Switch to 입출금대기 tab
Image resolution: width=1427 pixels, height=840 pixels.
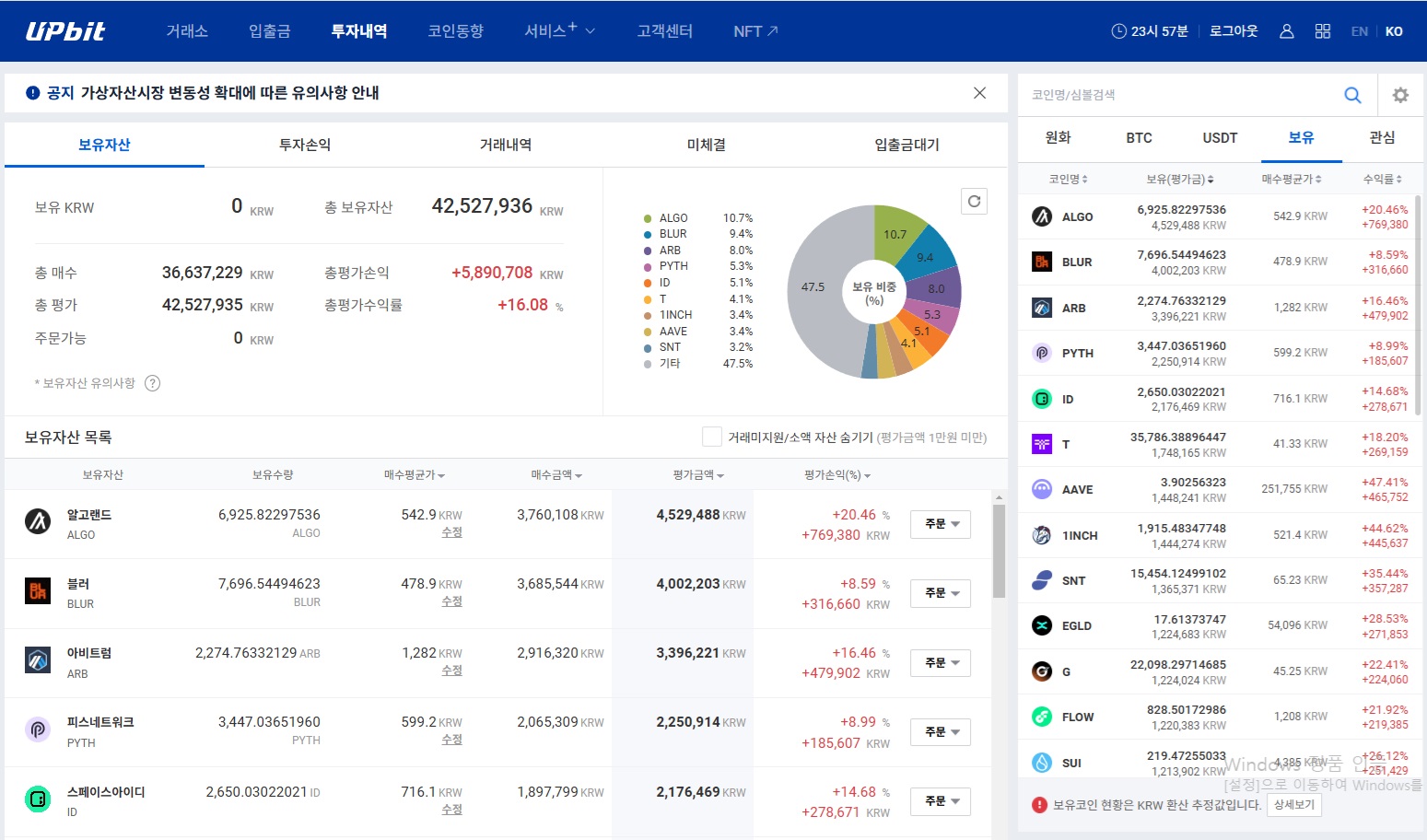[906, 145]
